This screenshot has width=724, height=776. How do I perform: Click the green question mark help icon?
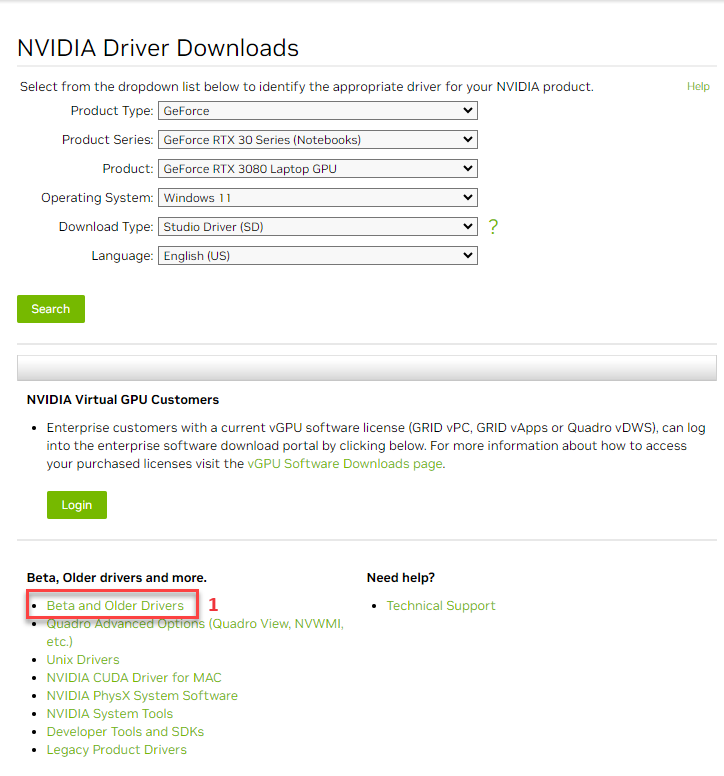coord(492,227)
